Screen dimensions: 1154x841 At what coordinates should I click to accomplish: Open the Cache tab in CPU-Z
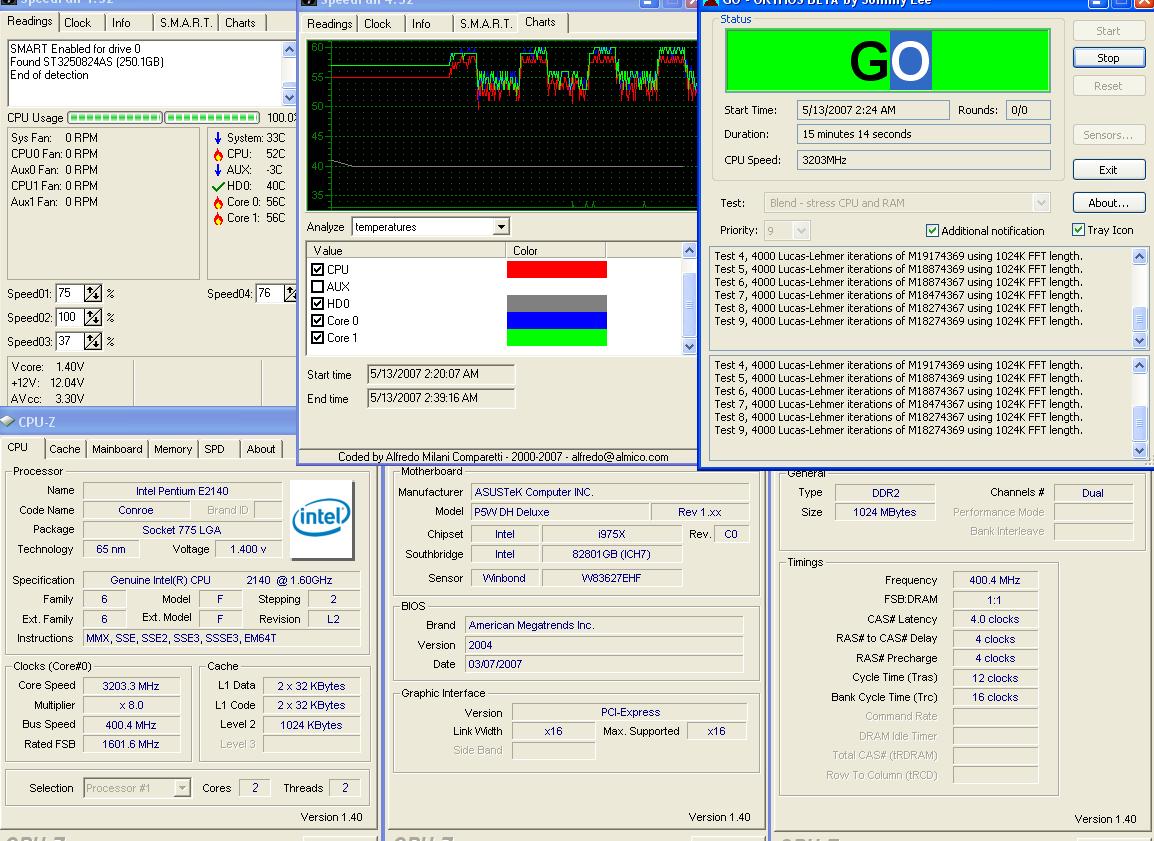click(x=65, y=449)
